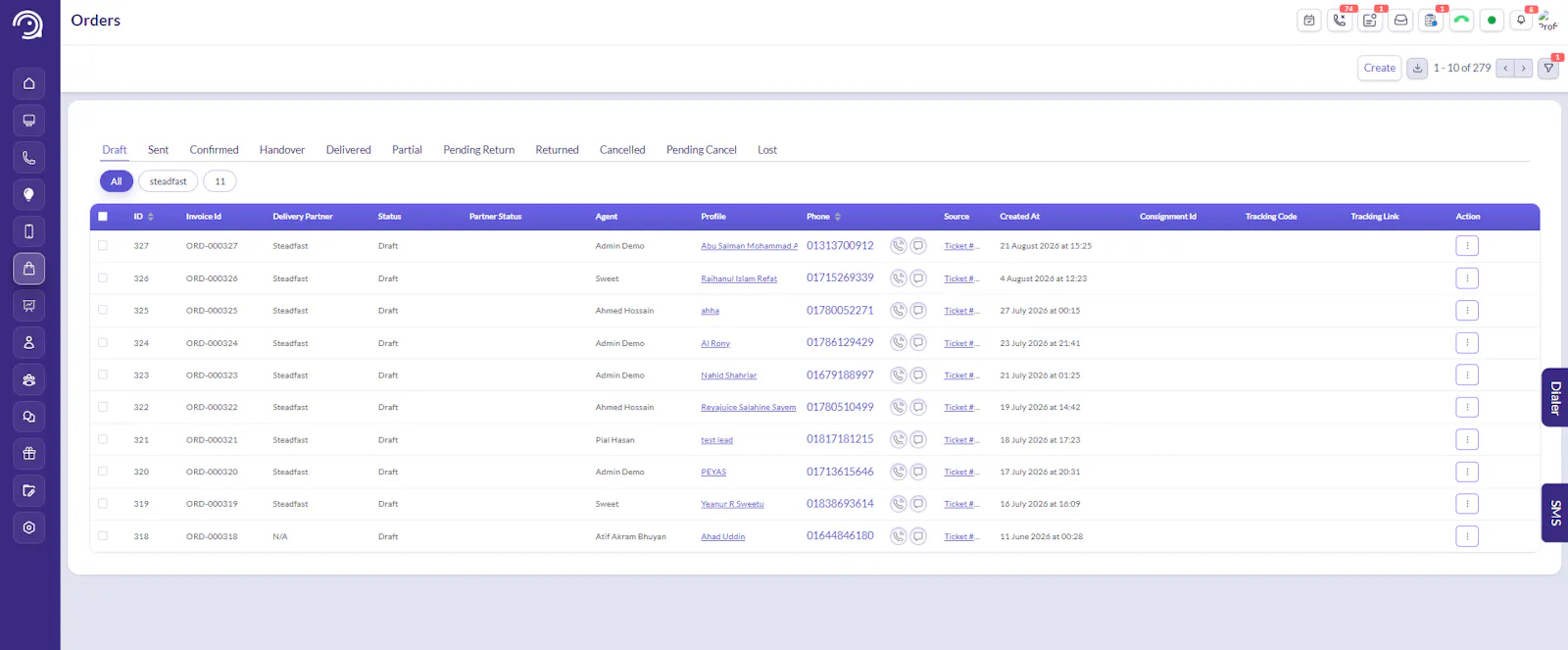Open the action menu for ORD-000321
Viewport: 1568px width, 650px height.
pos(1467,439)
